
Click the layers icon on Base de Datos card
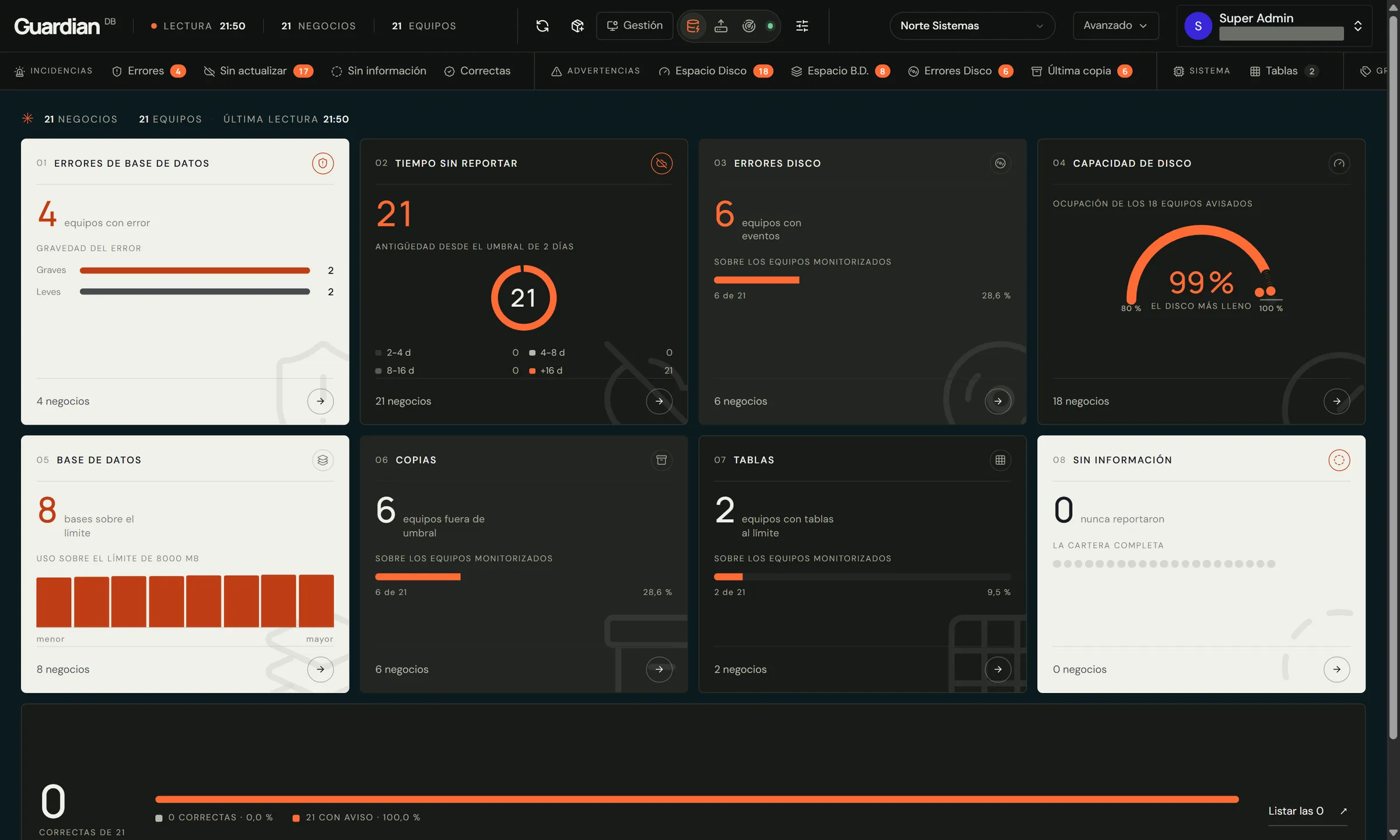tap(323, 460)
